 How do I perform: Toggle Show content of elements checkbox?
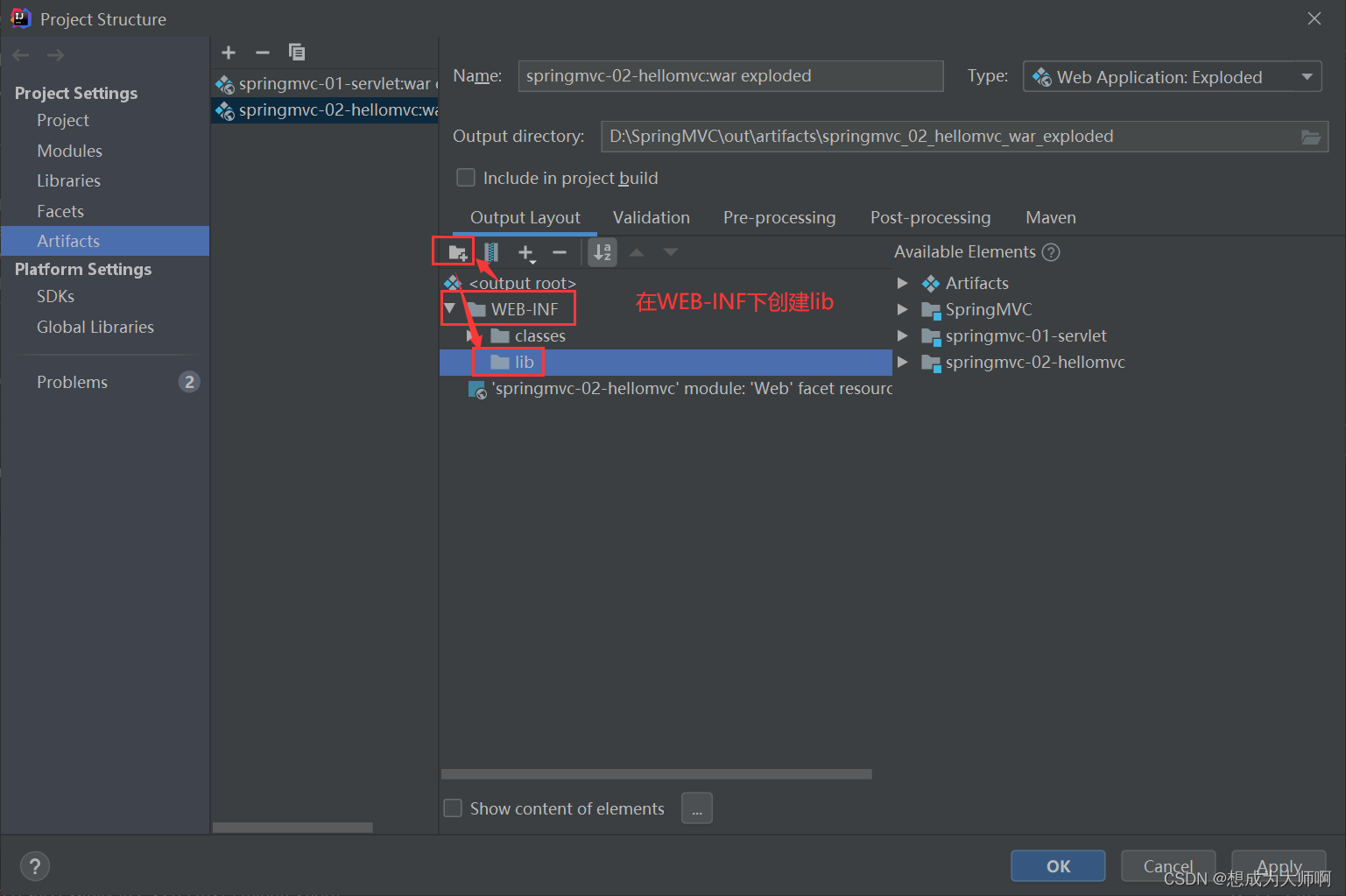(x=453, y=808)
